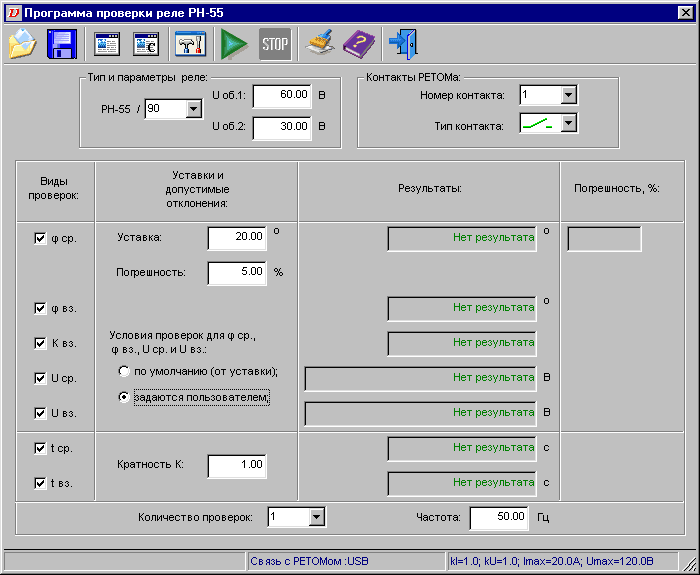Toggle the t вз. checkbox
The width and height of the screenshot is (700, 575).
pos(40,483)
